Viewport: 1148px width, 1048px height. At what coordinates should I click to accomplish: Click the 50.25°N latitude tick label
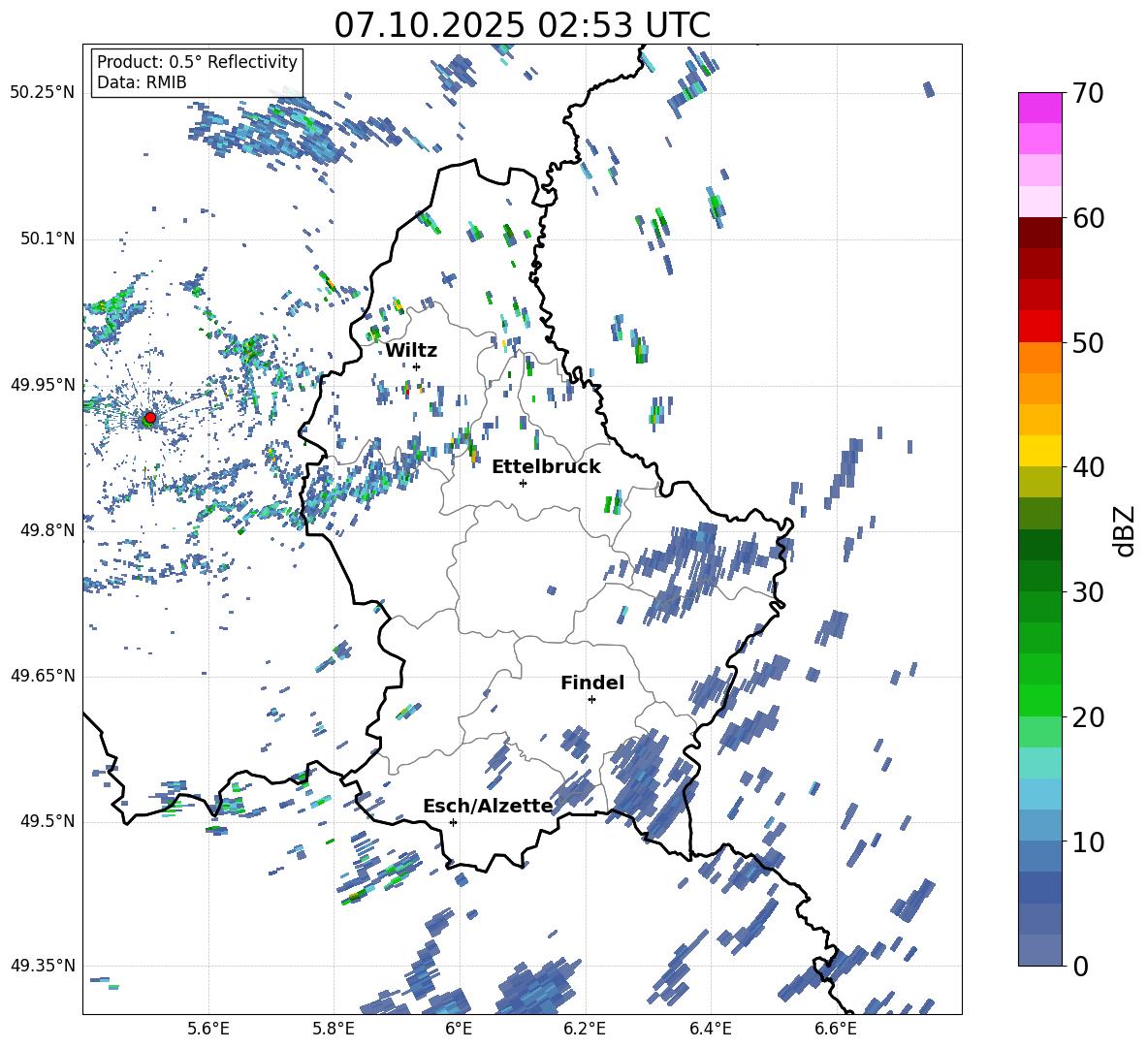coord(42,93)
